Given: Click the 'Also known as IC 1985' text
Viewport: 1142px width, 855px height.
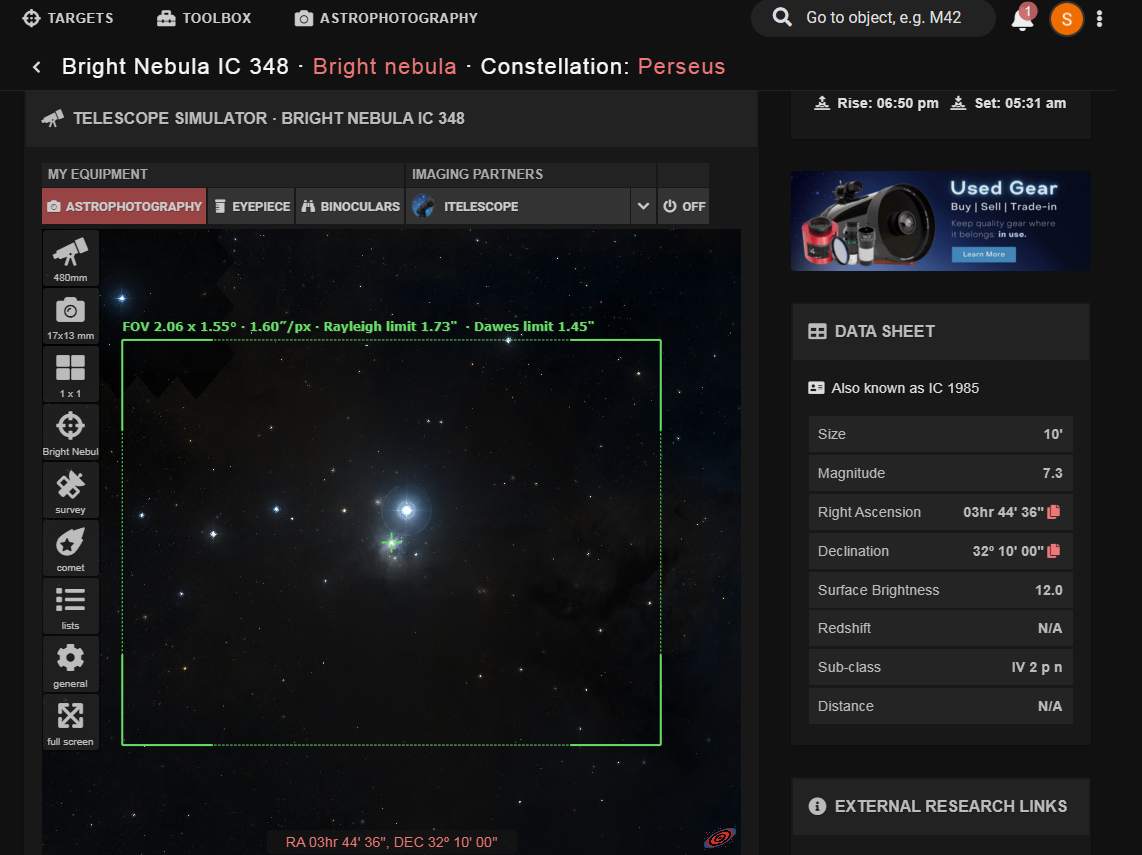Looking at the screenshot, I should coord(905,388).
